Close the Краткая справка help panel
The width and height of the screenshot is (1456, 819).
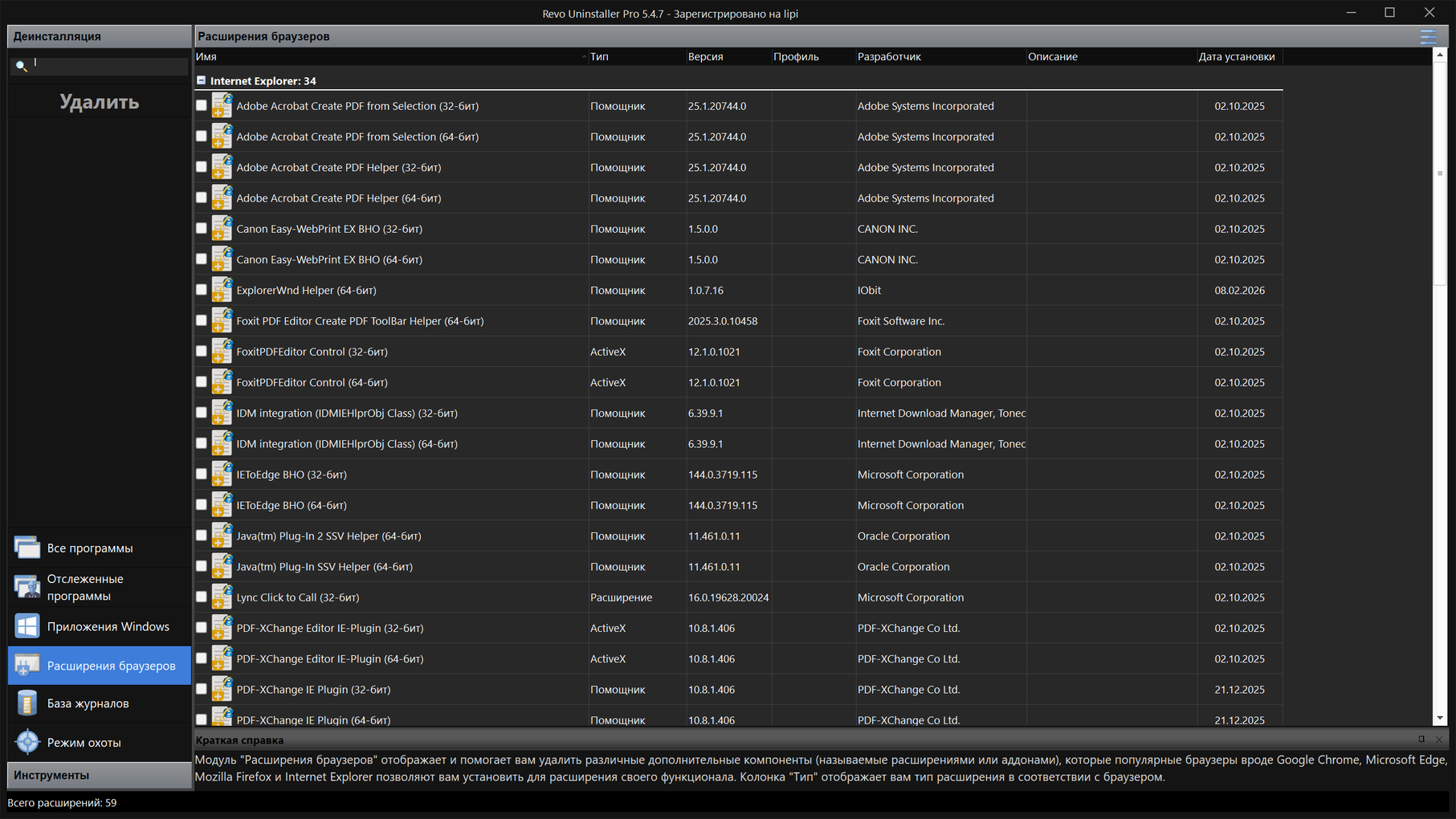tap(1438, 740)
